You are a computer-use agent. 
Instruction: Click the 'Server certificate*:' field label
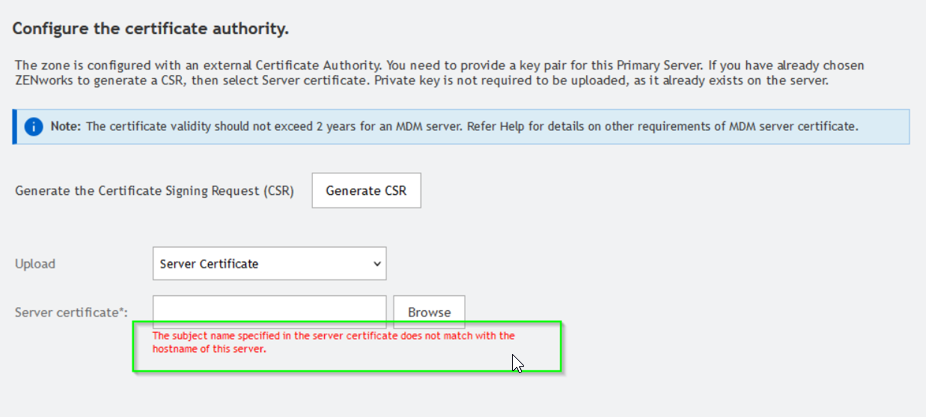pyautogui.click(x=72, y=312)
